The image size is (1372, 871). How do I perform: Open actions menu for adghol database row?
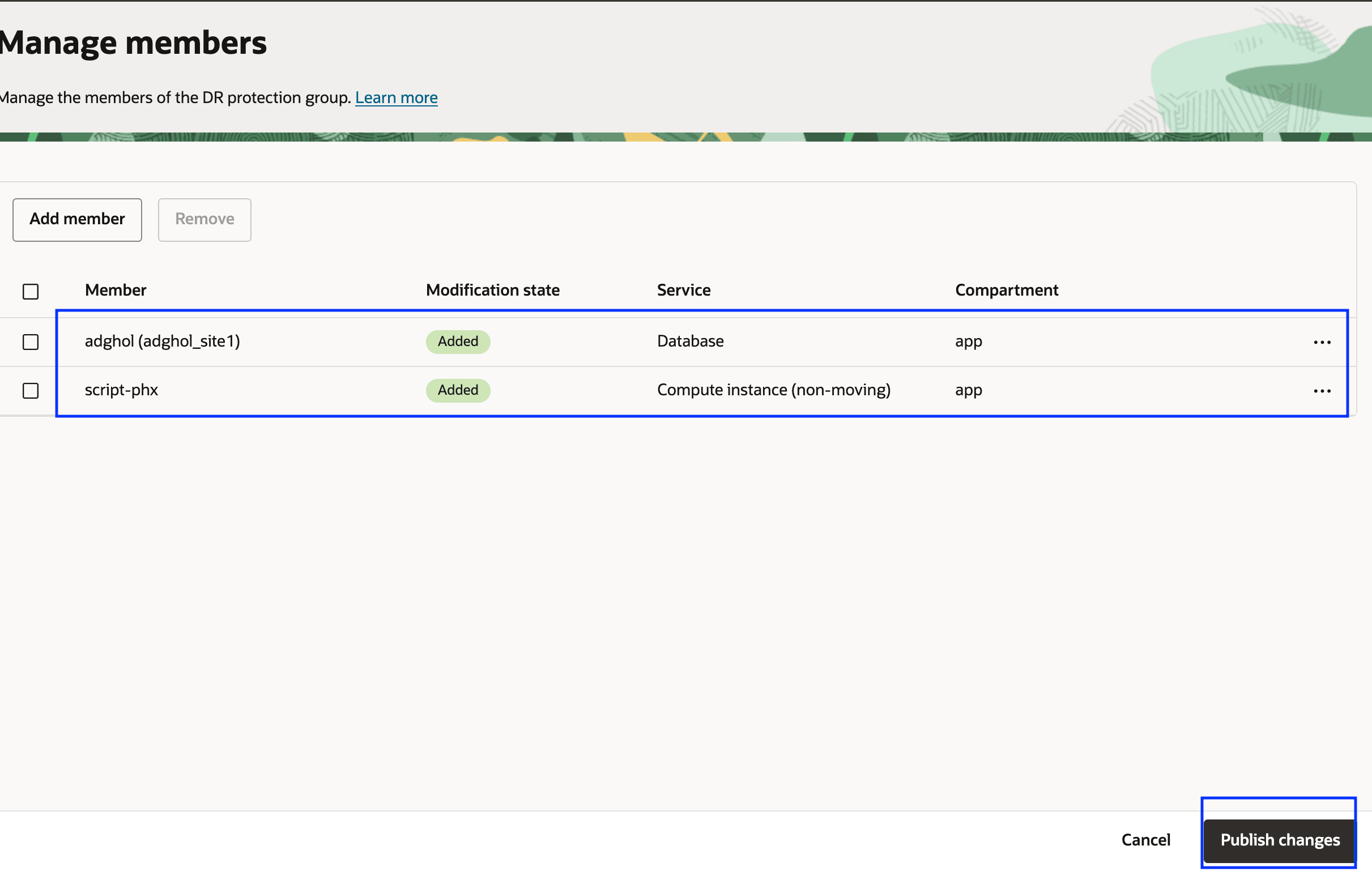1321,342
